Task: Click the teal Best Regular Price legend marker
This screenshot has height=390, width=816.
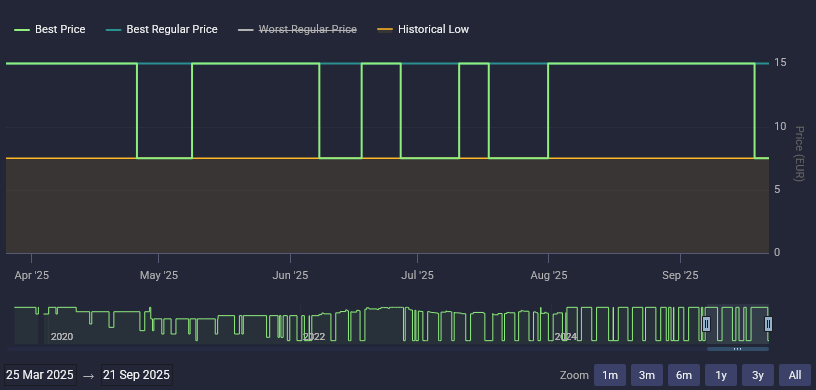Action: (x=113, y=30)
